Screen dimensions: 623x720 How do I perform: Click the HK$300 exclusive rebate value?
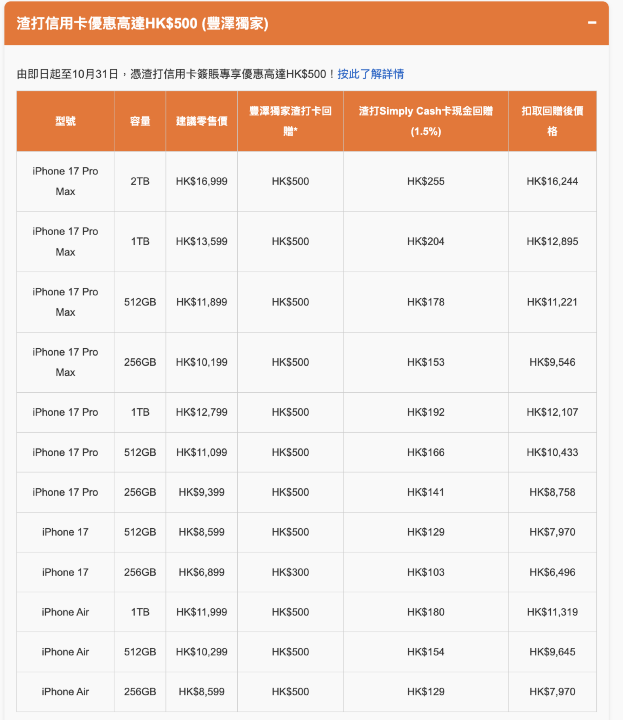pyautogui.click(x=290, y=572)
